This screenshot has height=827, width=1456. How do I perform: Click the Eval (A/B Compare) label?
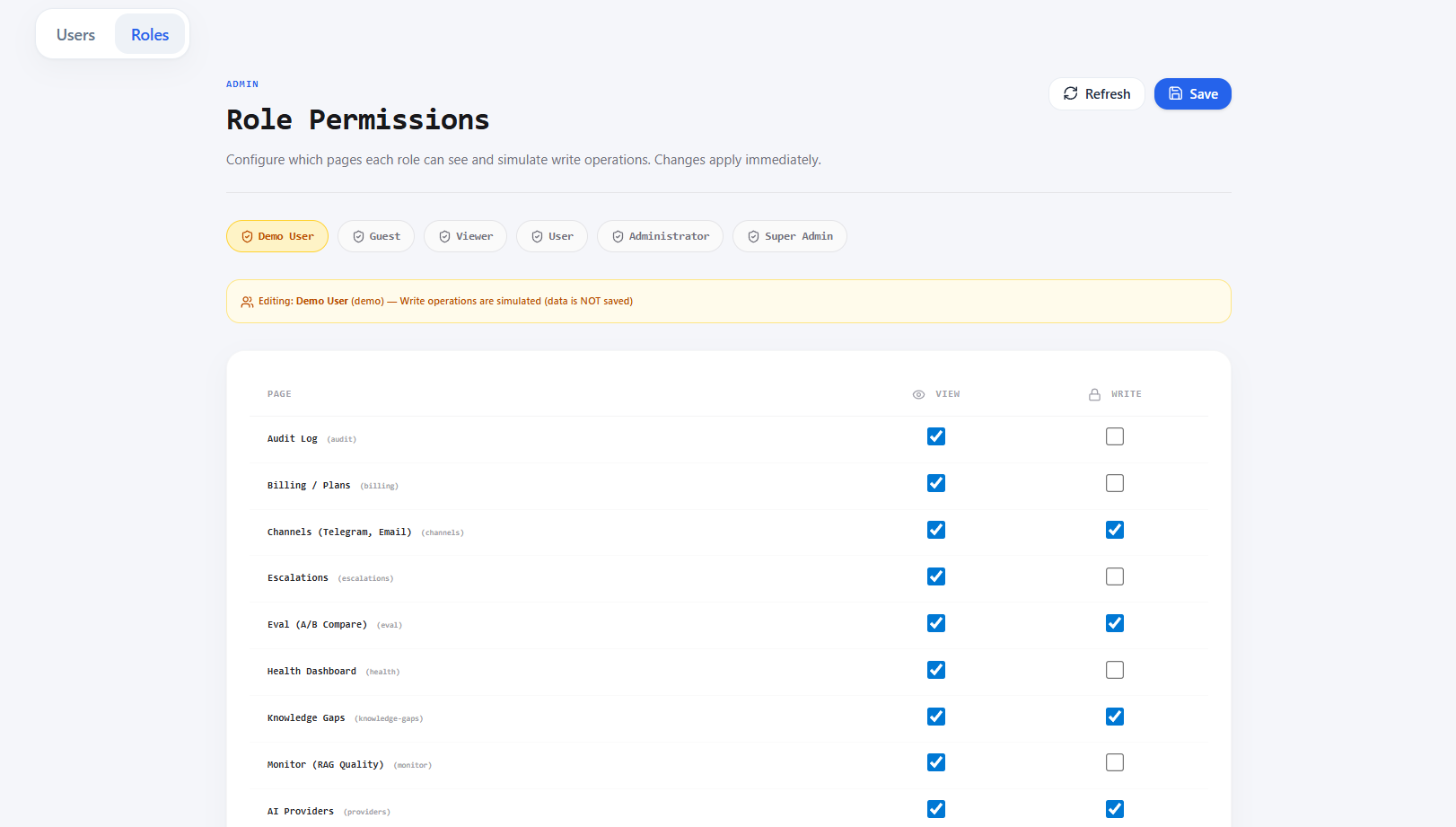[317, 625]
